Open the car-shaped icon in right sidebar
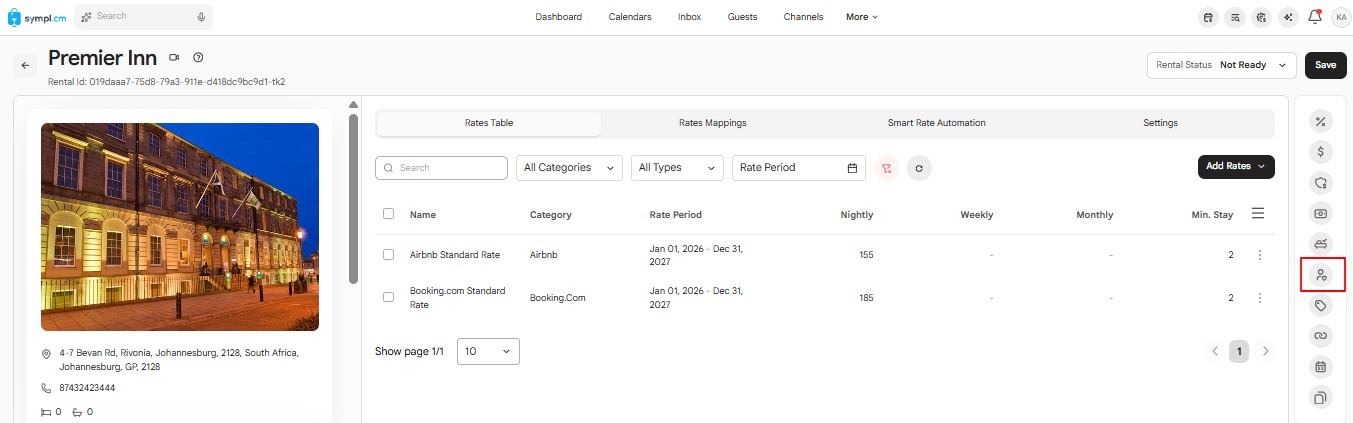 (1321, 244)
